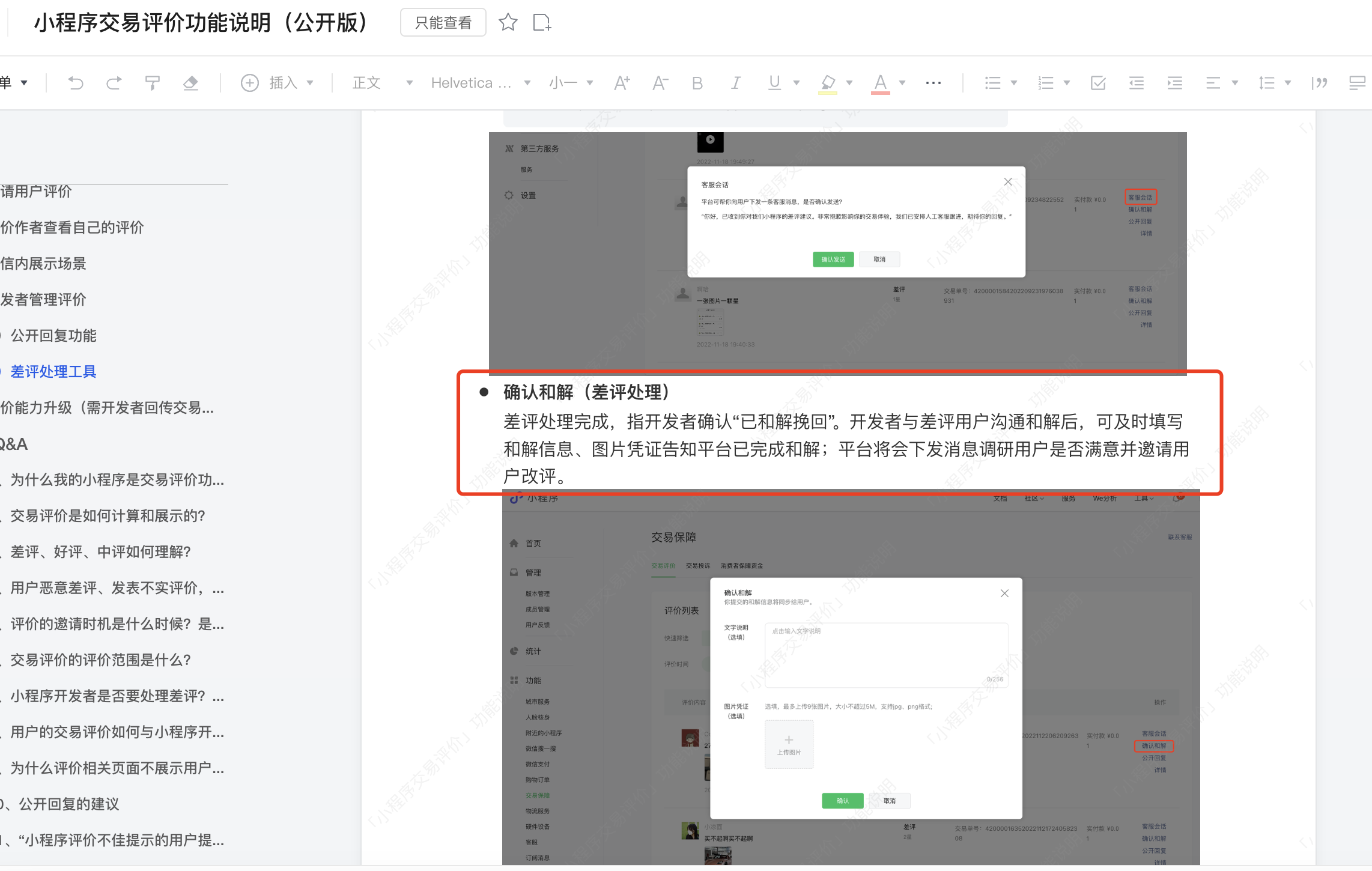Star this document as favorite
Viewport: 1372px width, 871px height.
(508, 23)
